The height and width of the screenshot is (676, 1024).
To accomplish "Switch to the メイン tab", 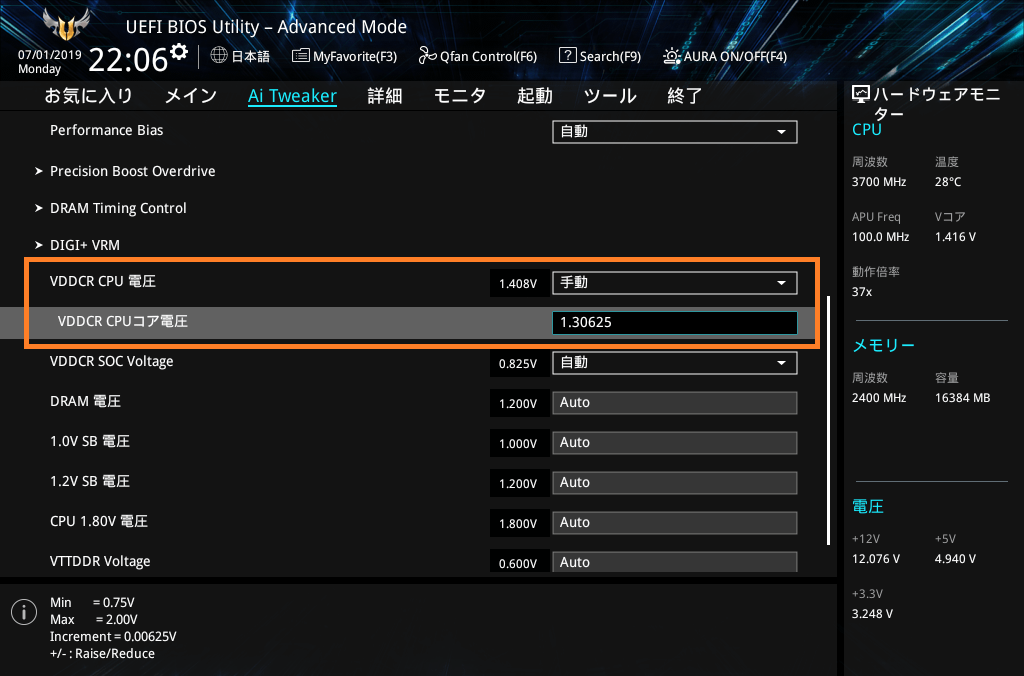I will (x=191, y=96).
